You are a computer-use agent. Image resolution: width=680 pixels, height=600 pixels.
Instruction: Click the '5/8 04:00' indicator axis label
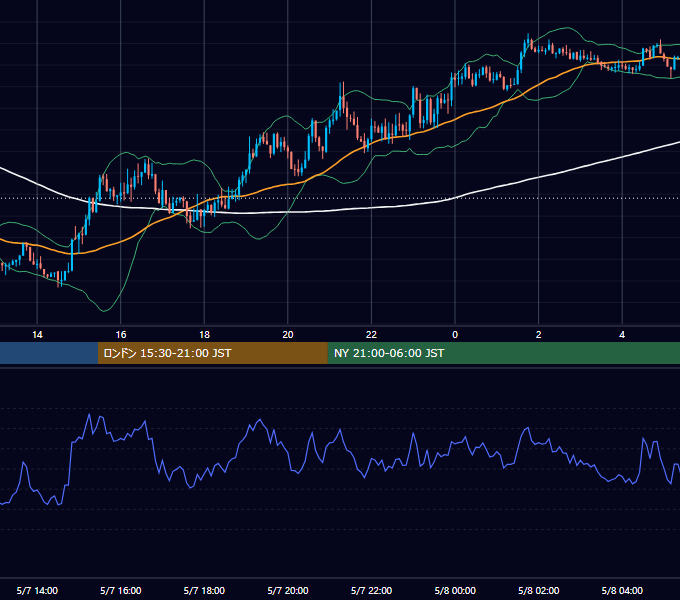coord(622,590)
